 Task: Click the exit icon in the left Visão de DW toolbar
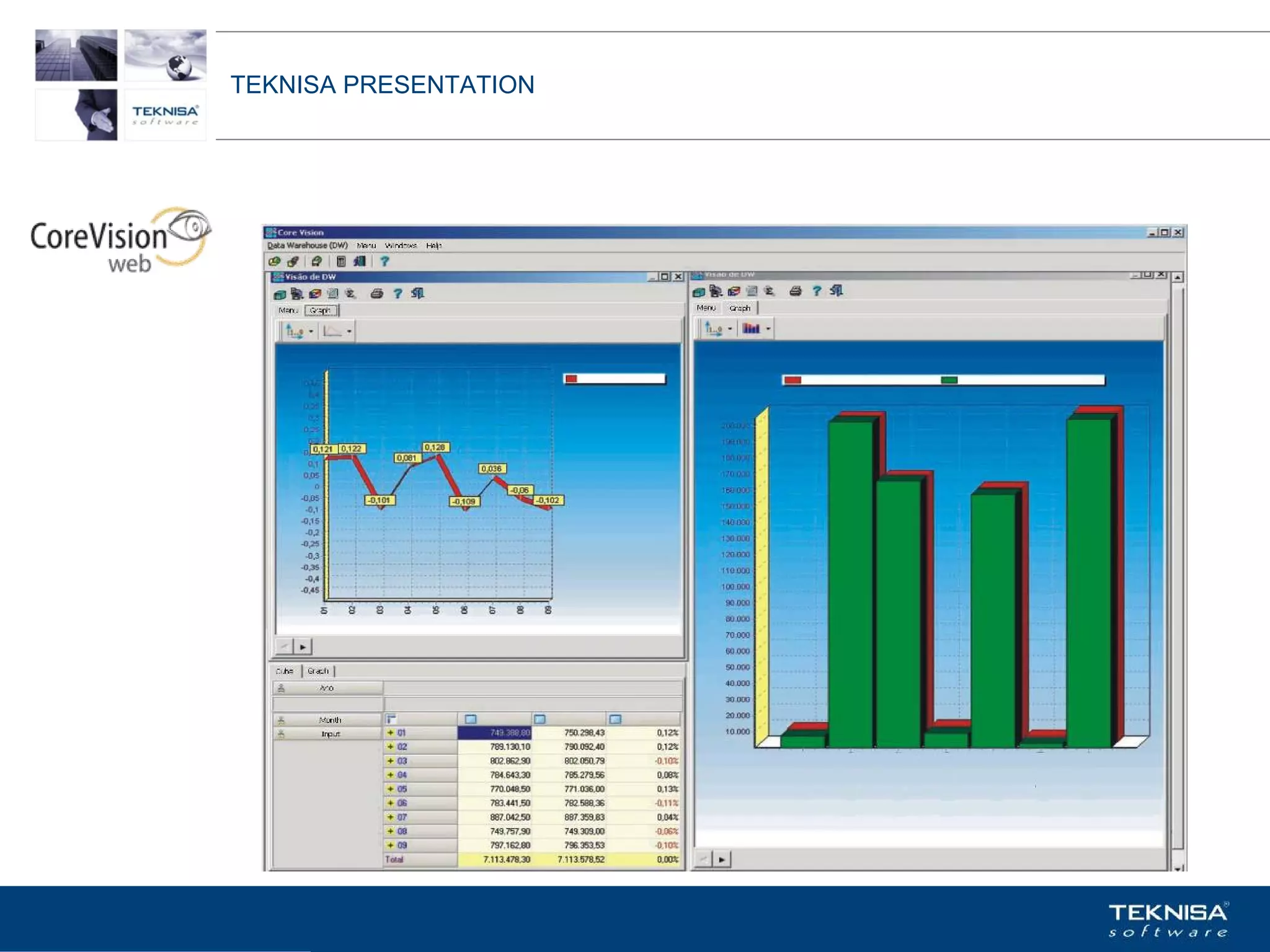coord(418,293)
